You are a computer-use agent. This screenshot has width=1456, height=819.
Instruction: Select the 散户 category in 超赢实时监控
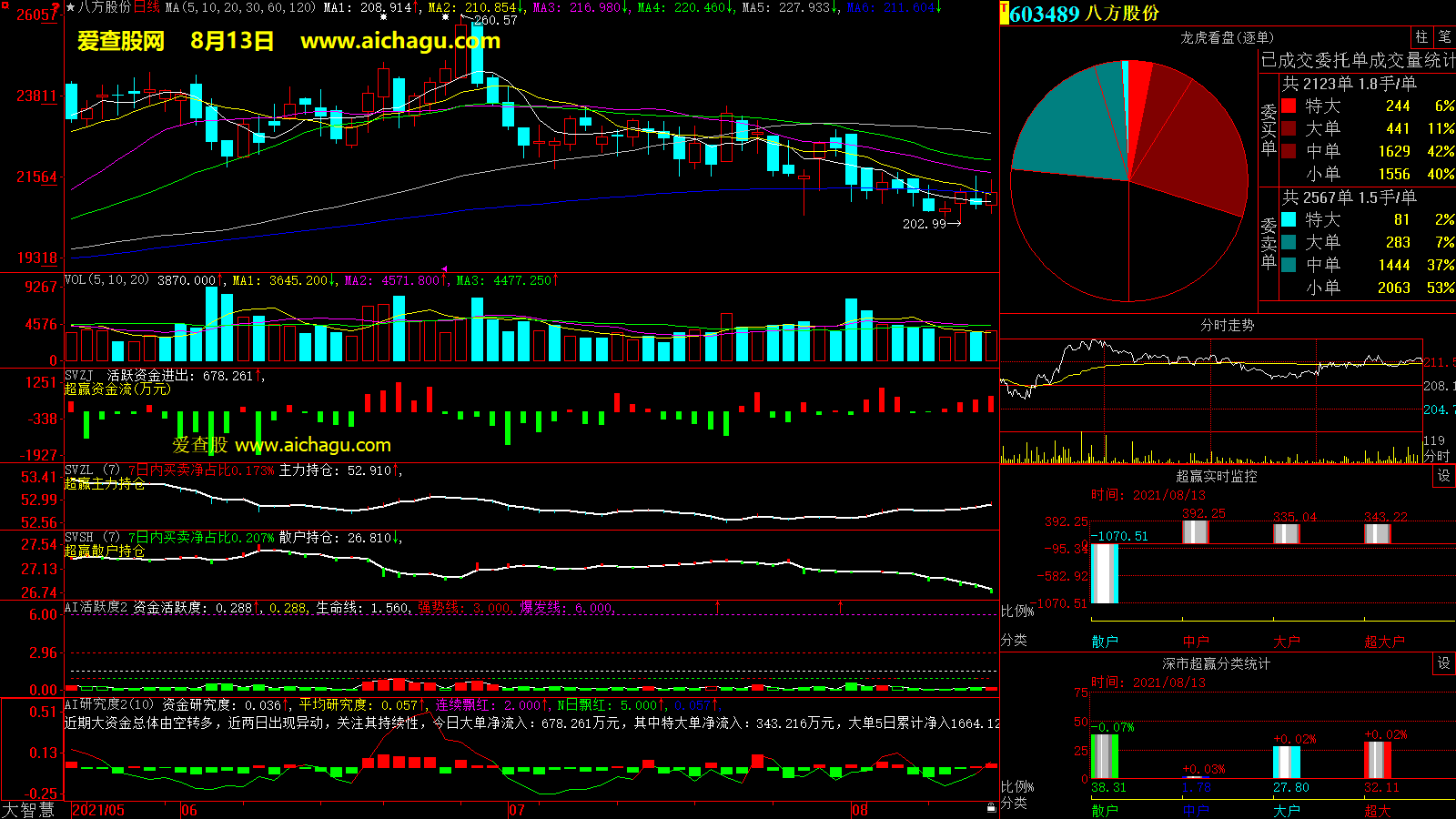(x=1105, y=642)
